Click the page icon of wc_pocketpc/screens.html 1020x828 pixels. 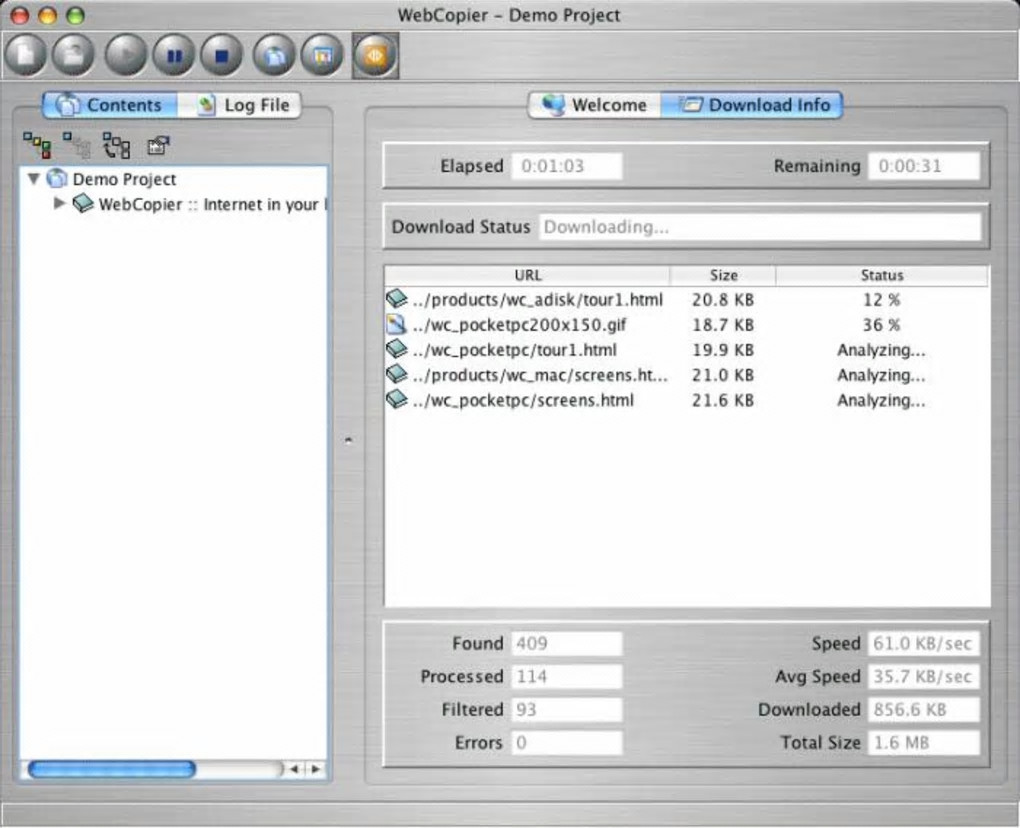(x=396, y=399)
